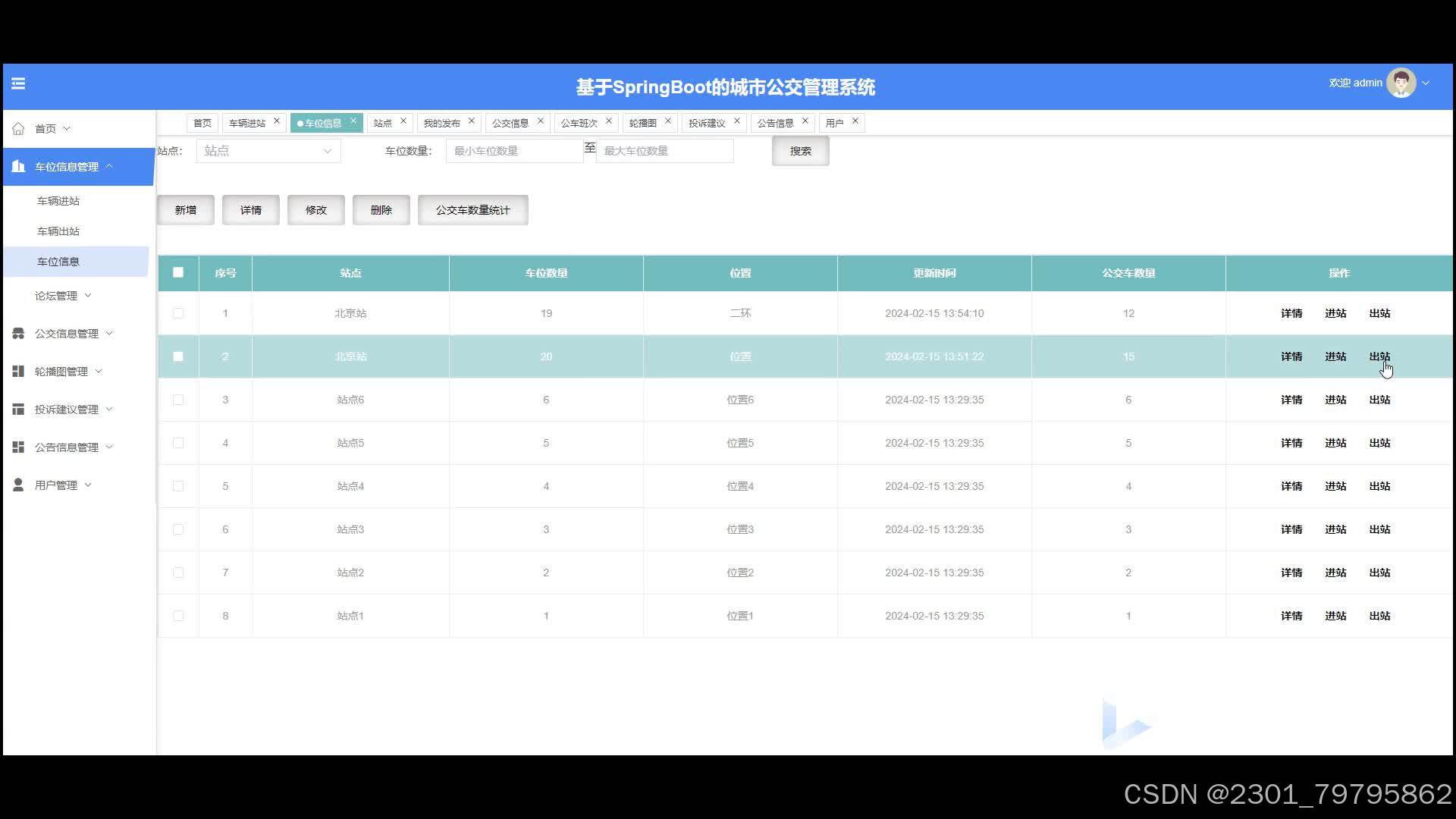Click the 最小车位数量 input field
The image size is (1456, 819).
pyautogui.click(x=514, y=151)
